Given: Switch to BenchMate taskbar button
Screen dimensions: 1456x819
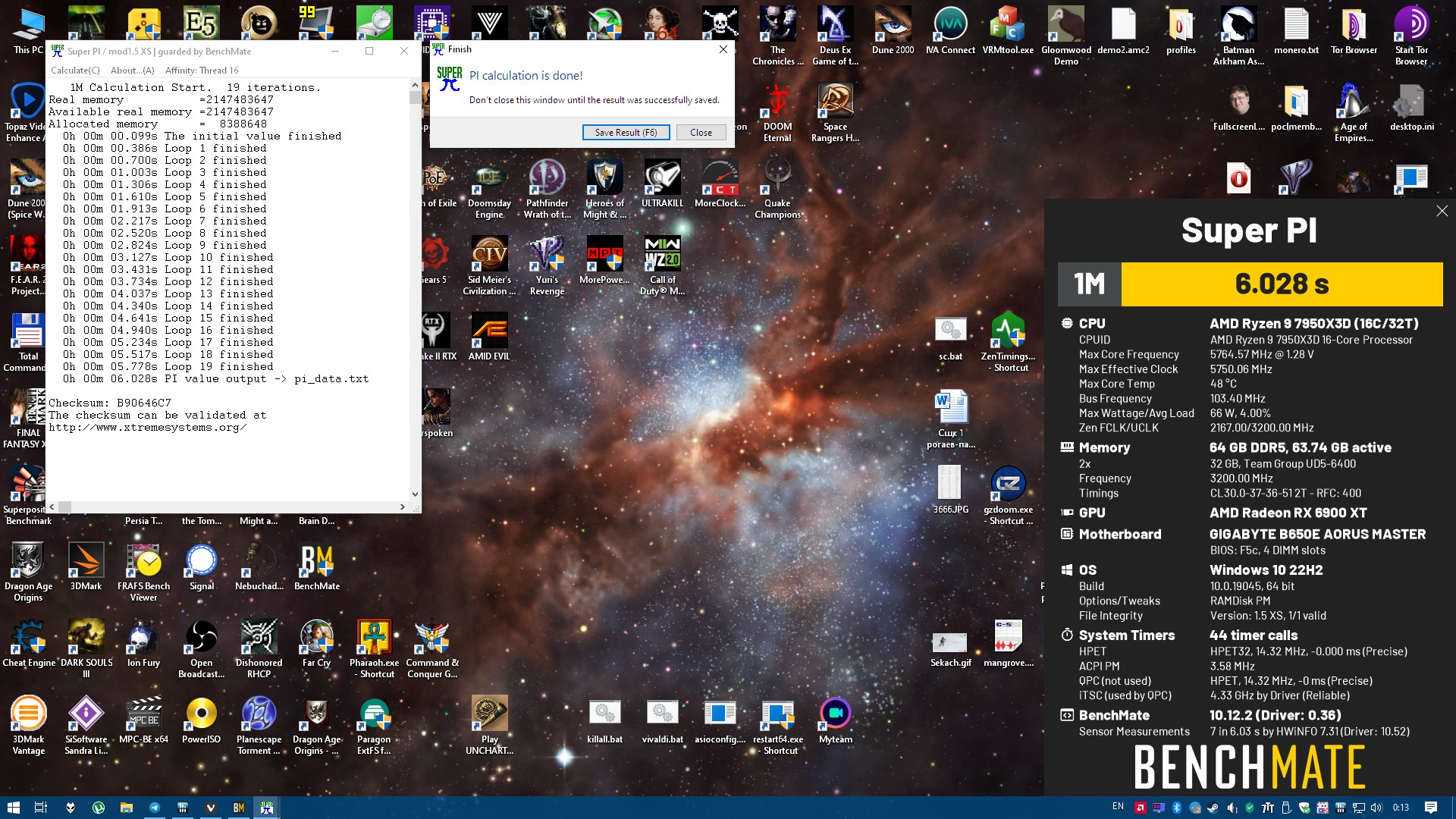Looking at the screenshot, I should coord(239,808).
